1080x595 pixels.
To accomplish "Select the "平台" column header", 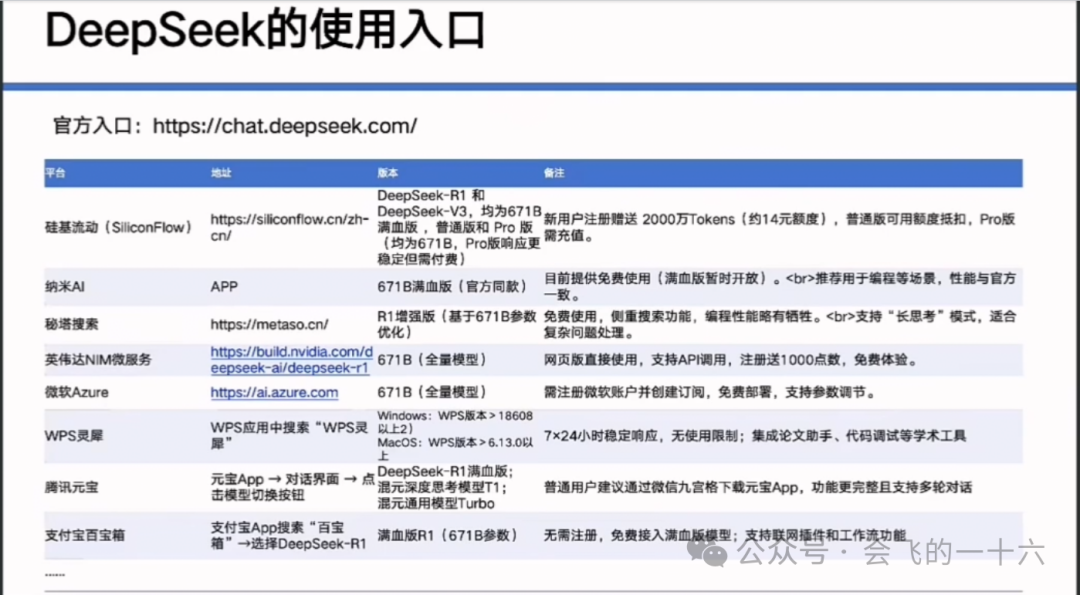I will tap(55, 173).
